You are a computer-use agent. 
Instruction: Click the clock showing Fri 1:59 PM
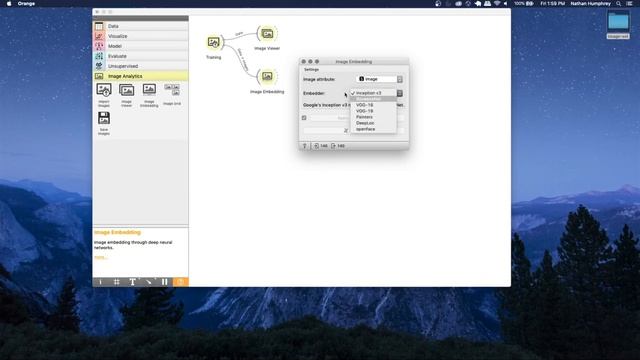[553, 3]
